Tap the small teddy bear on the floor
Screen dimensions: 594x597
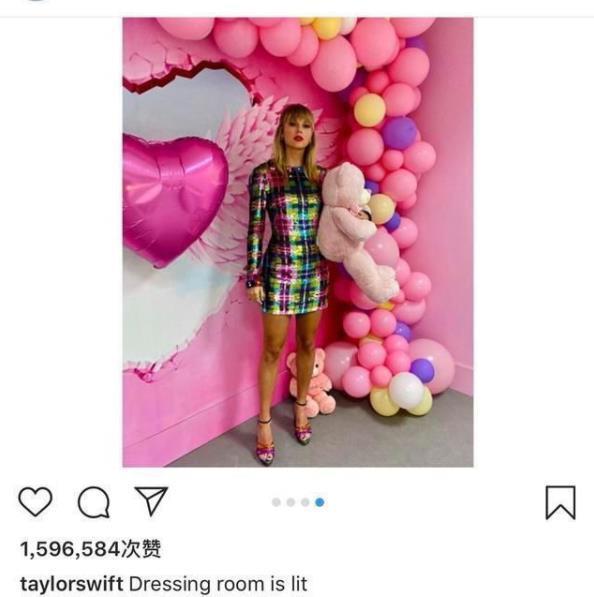(x=312, y=383)
